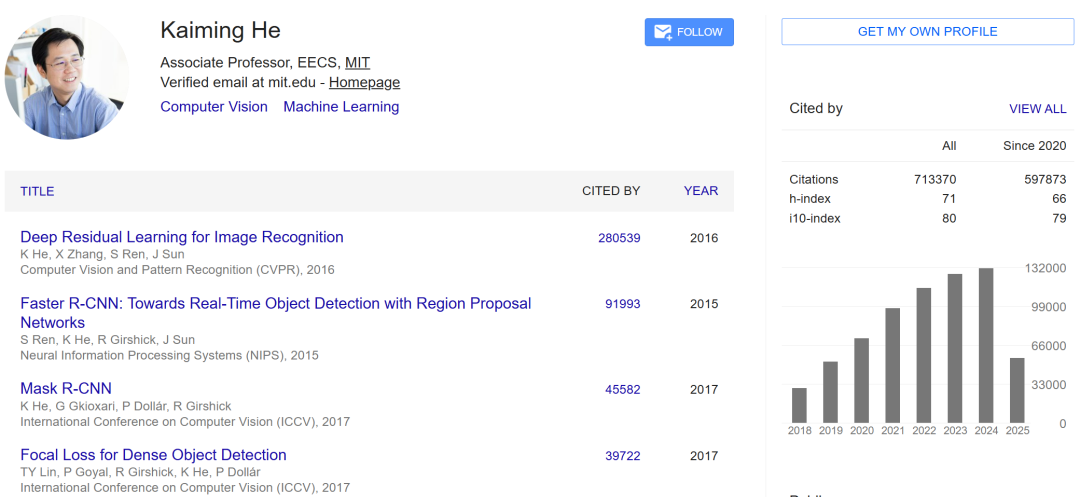1080x497 pixels.
Task: Select the Machine Learning interest tag
Action: click(341, 107)
